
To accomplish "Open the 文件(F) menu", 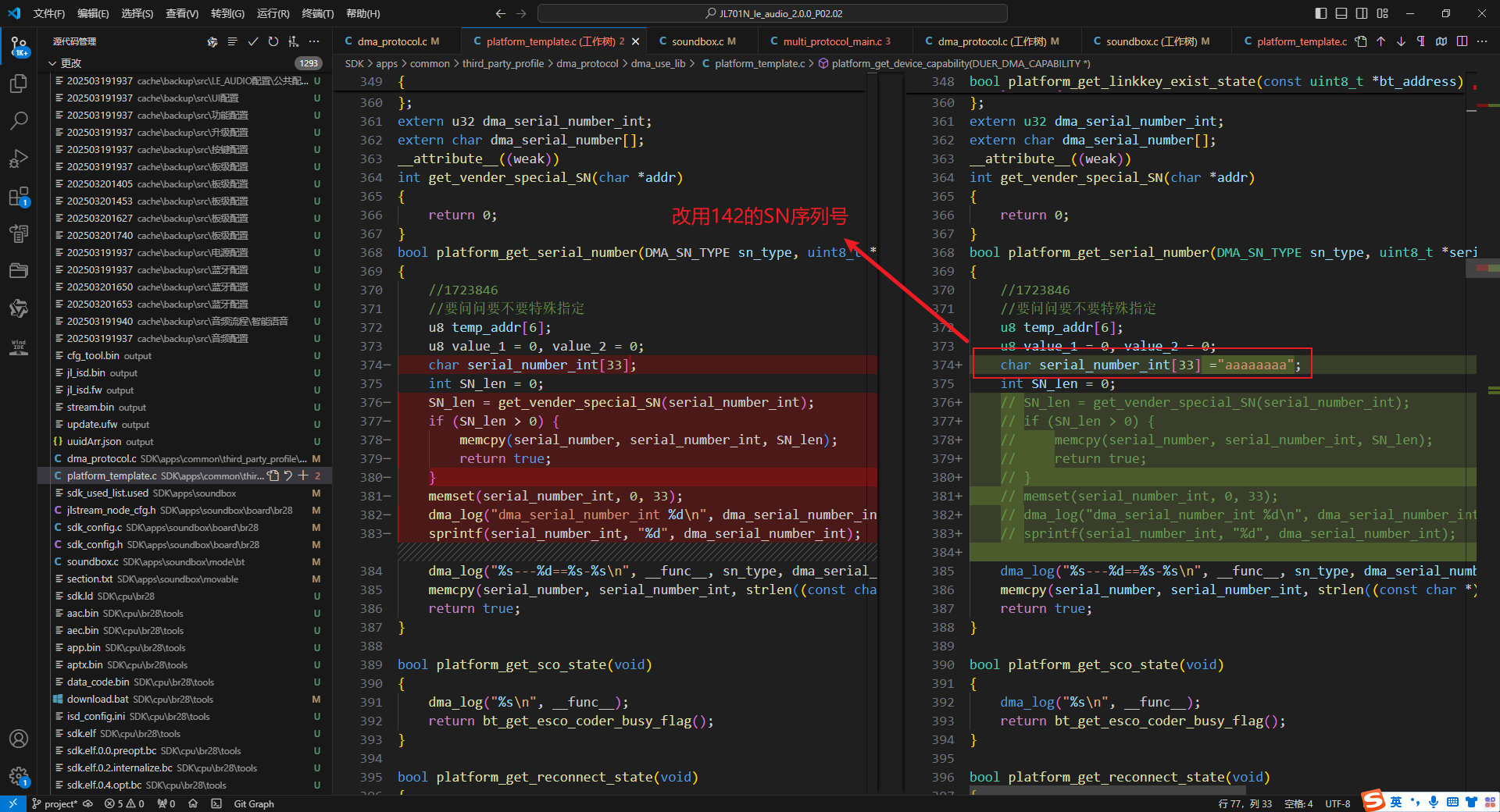I will coord(49,13).
